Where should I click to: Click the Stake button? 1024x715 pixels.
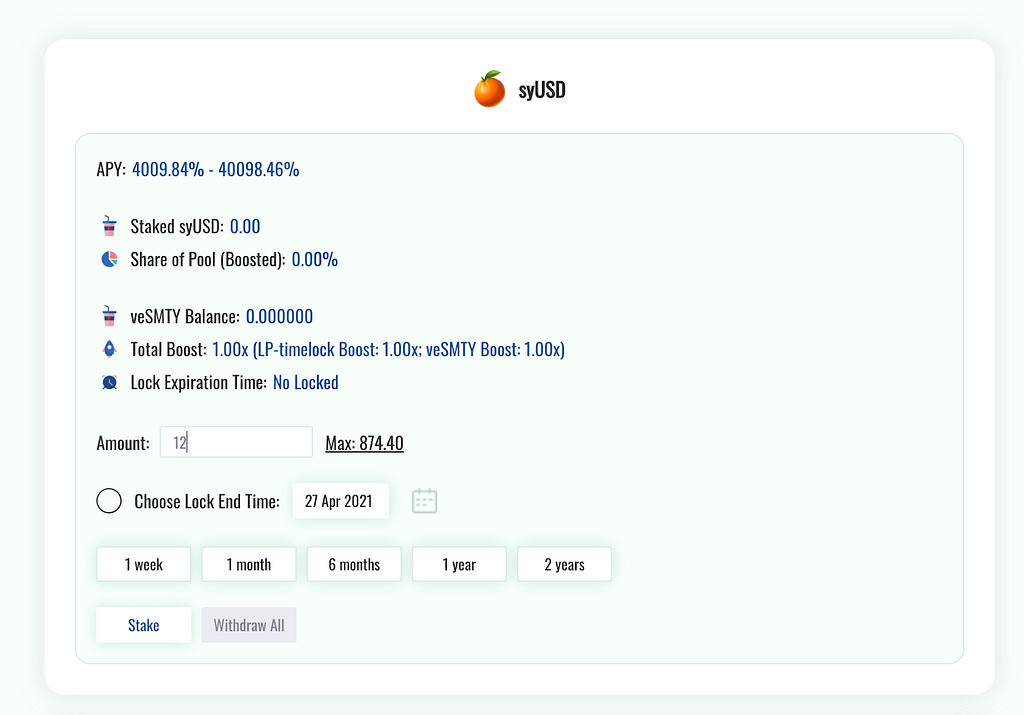click(x=144, y=625)
